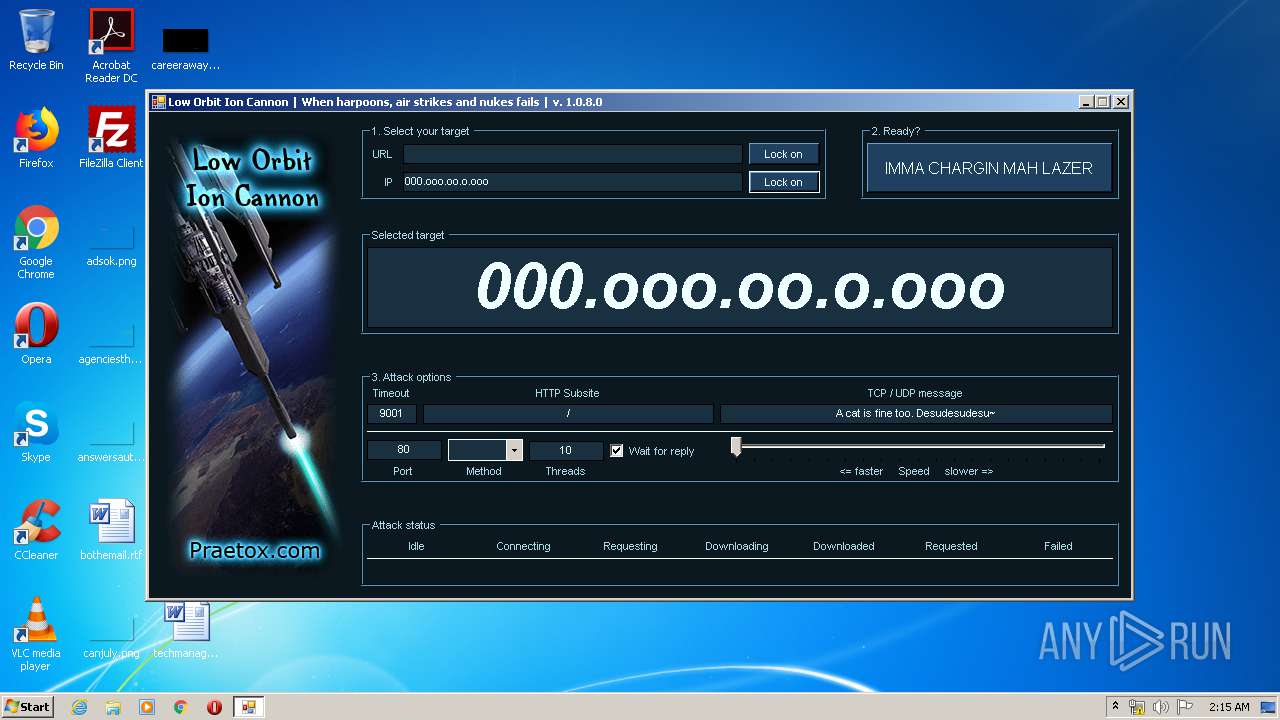
Task: Launch Opera desktop shortcut
Action: click(36, 334)
